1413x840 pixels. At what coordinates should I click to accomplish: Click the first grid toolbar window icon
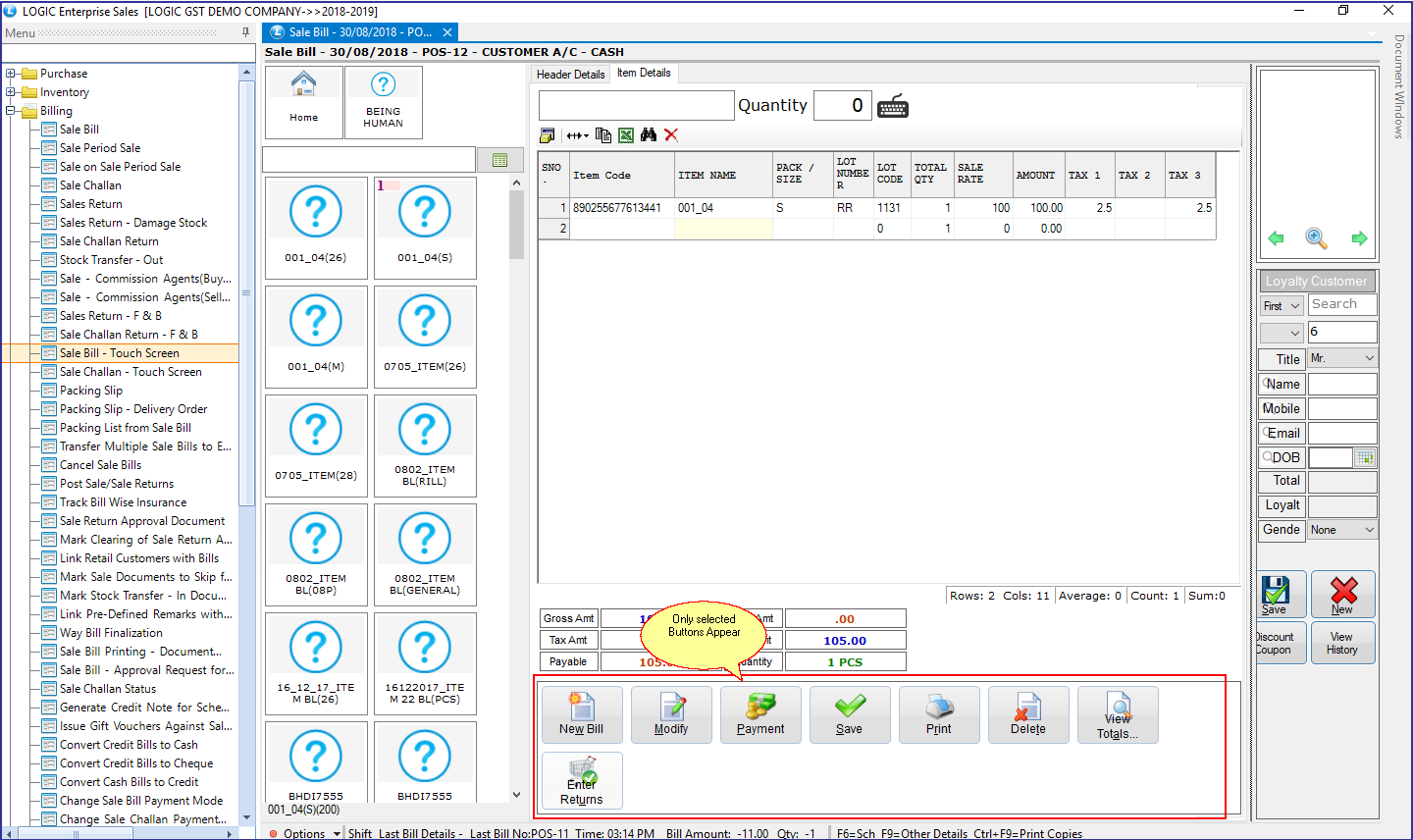548,135
